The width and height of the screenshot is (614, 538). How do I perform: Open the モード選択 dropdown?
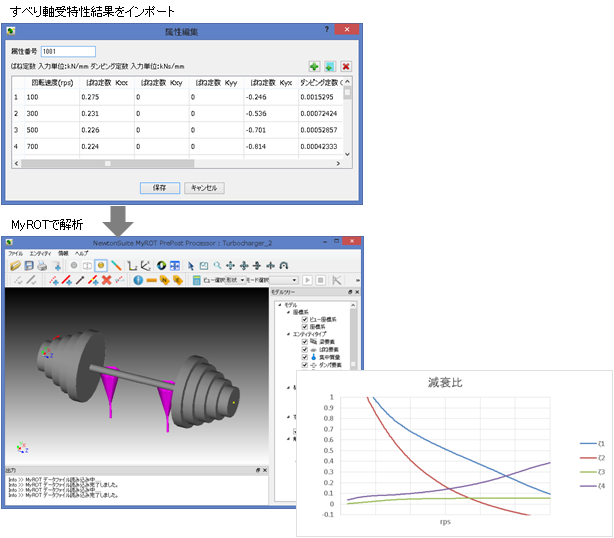pos(283,280)
